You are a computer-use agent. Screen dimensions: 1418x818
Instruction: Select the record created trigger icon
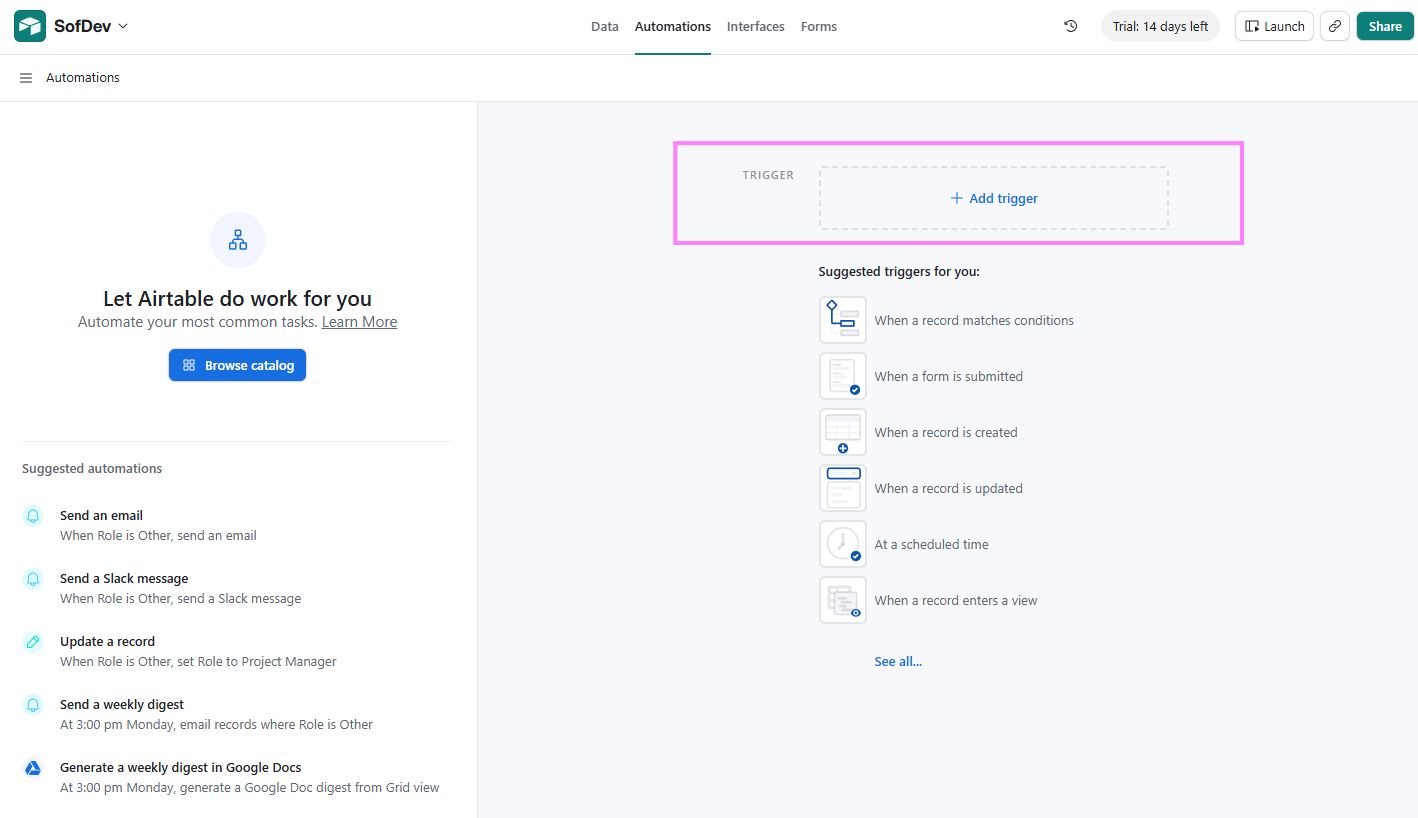click(x=843, y=432)
